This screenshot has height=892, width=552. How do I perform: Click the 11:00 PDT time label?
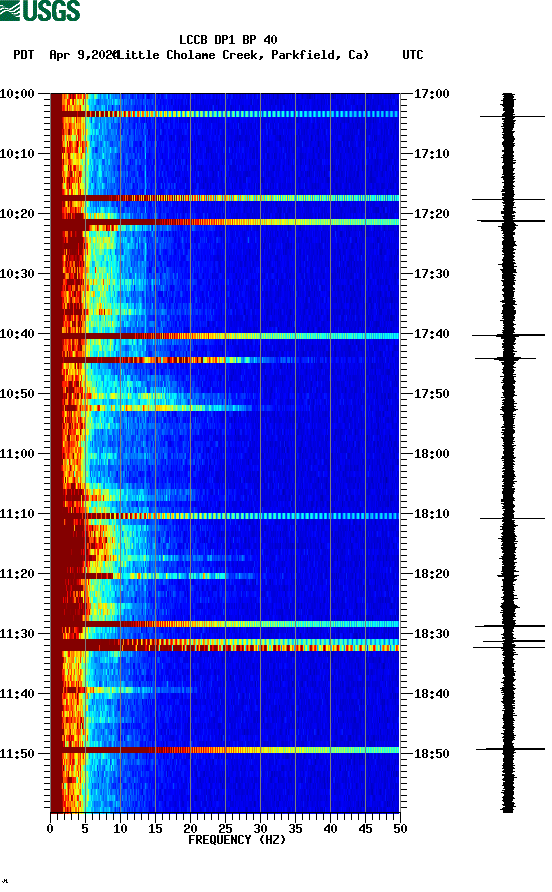(x=17, y=454)
